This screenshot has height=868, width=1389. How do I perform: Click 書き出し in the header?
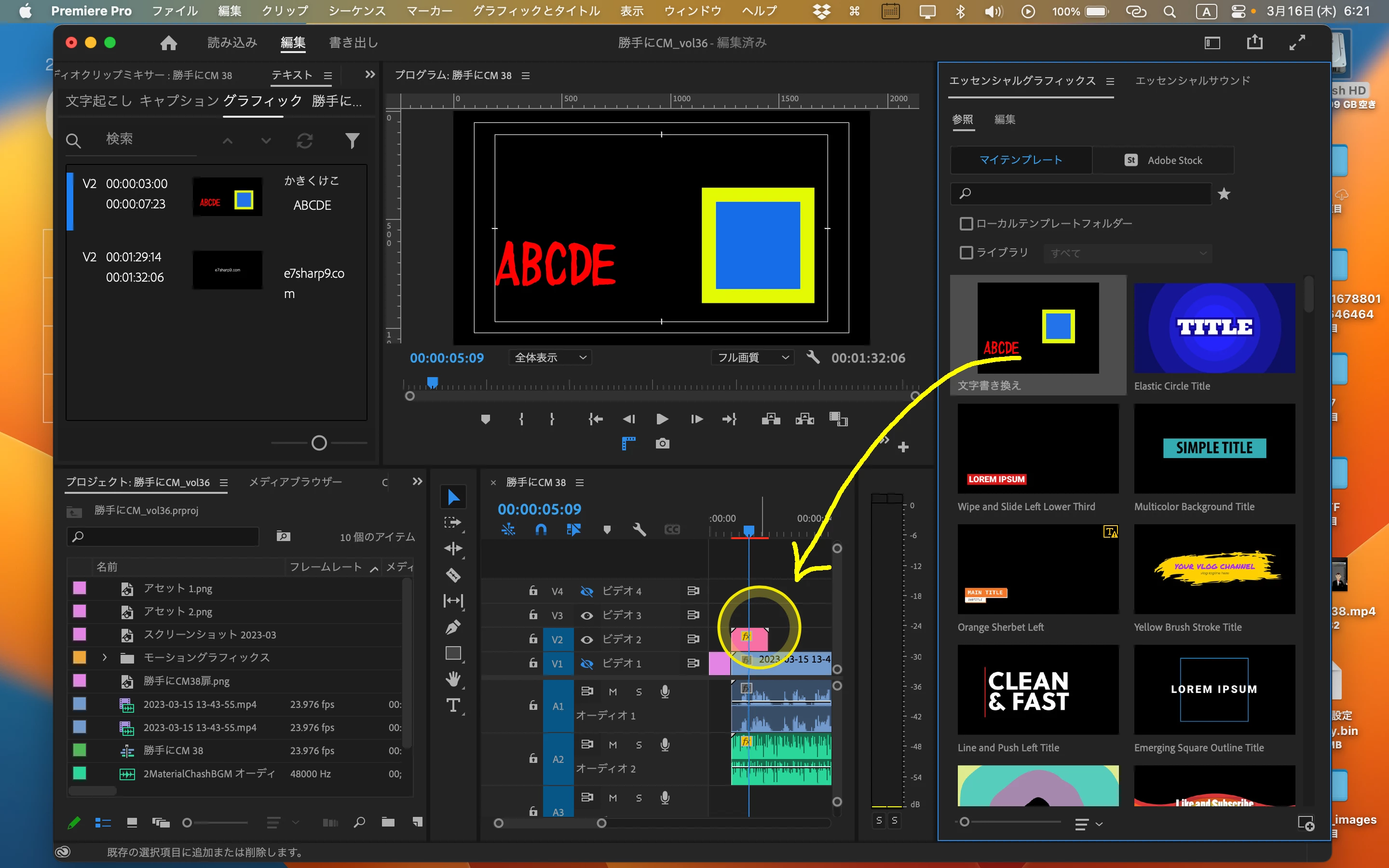[353, 42]
